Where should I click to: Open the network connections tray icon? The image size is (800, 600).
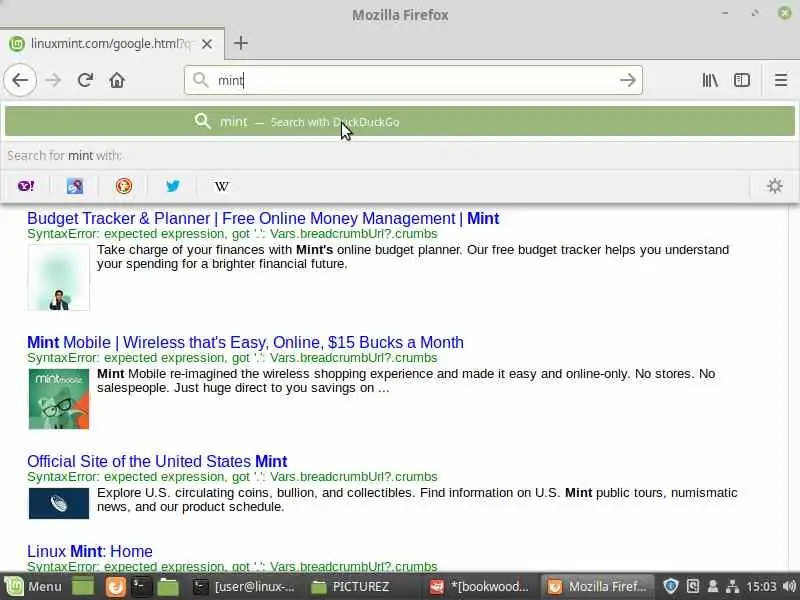pos(732,586)
